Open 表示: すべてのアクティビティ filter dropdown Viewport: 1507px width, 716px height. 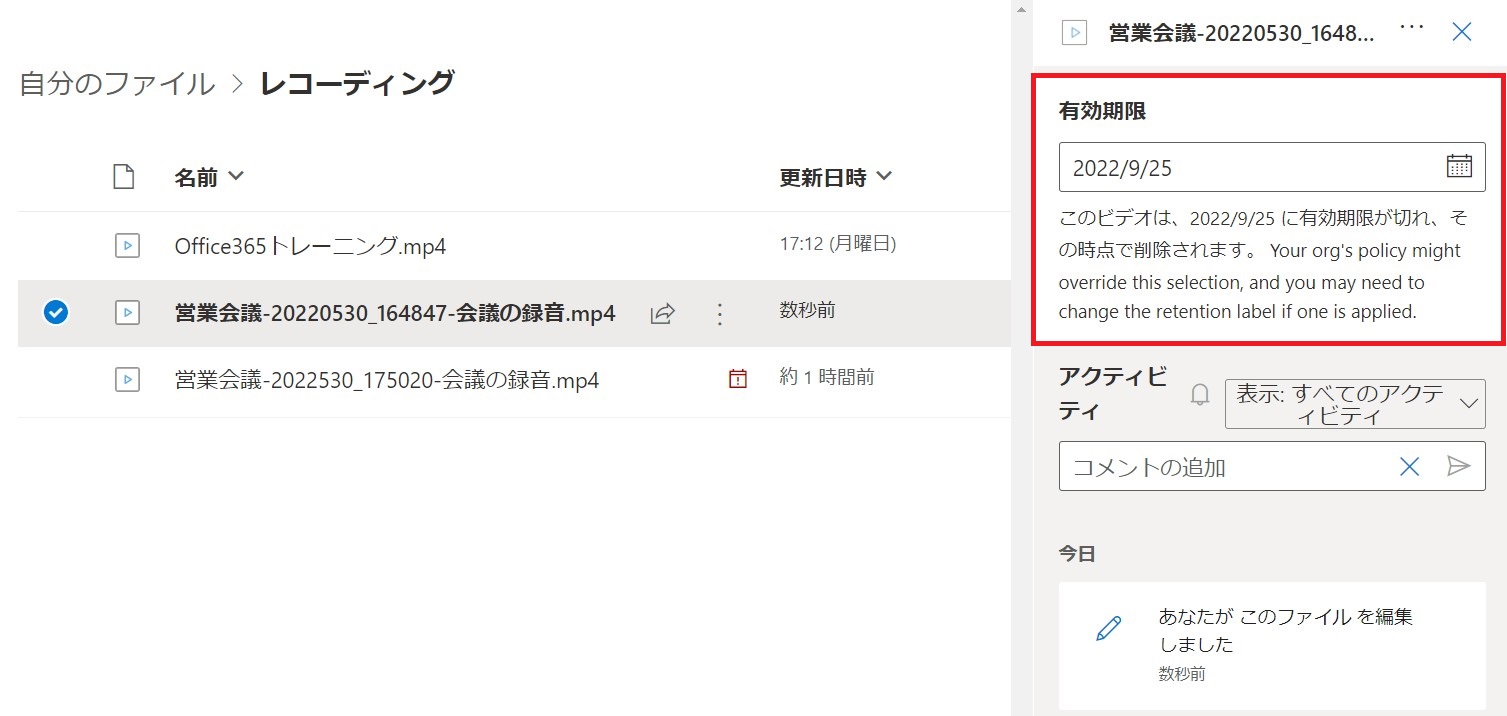1354,404
